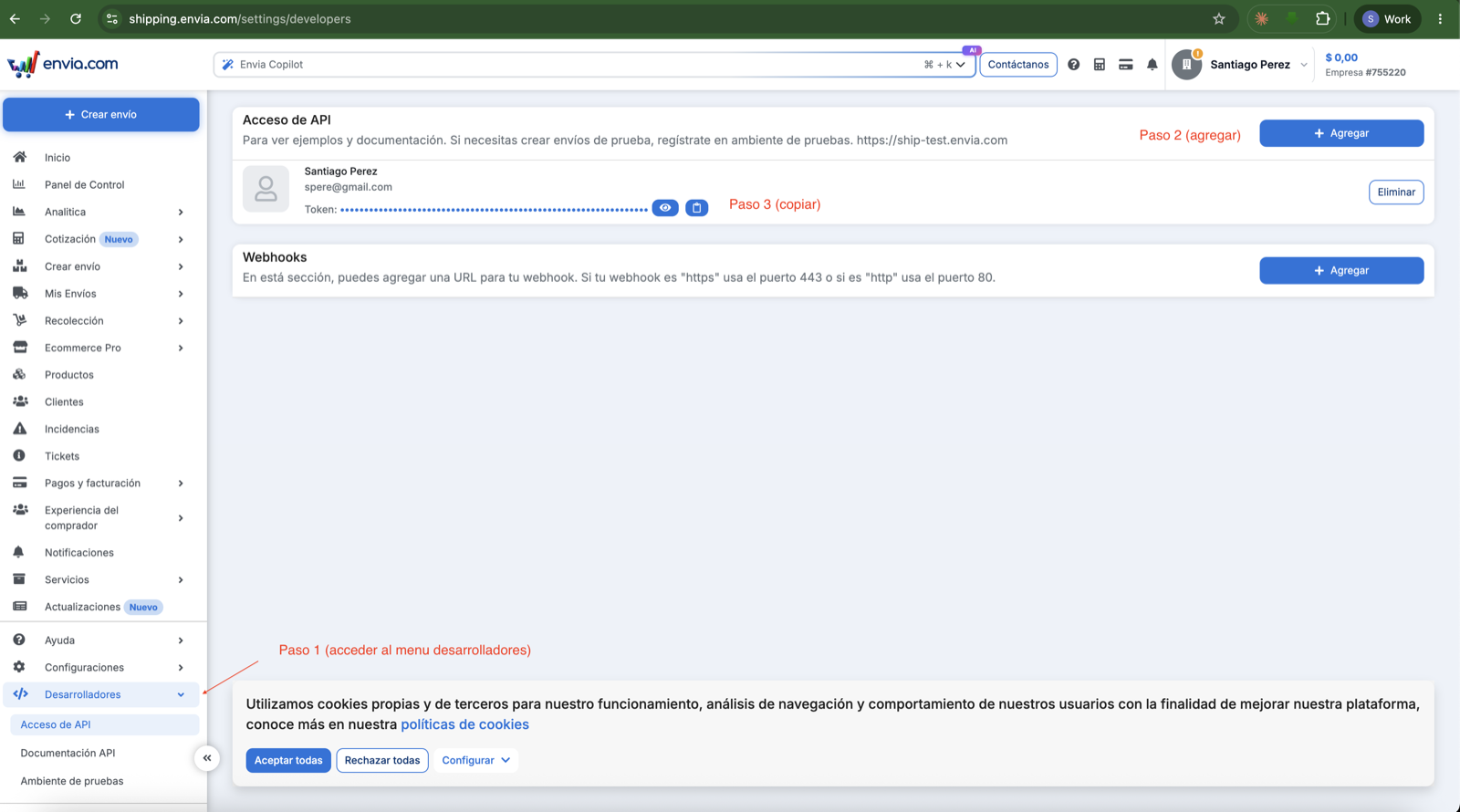Click Eliminar for Santiago Perez token
Image resolution: width=1460 pixels, height=812 pixels.
coord(1396,192)
